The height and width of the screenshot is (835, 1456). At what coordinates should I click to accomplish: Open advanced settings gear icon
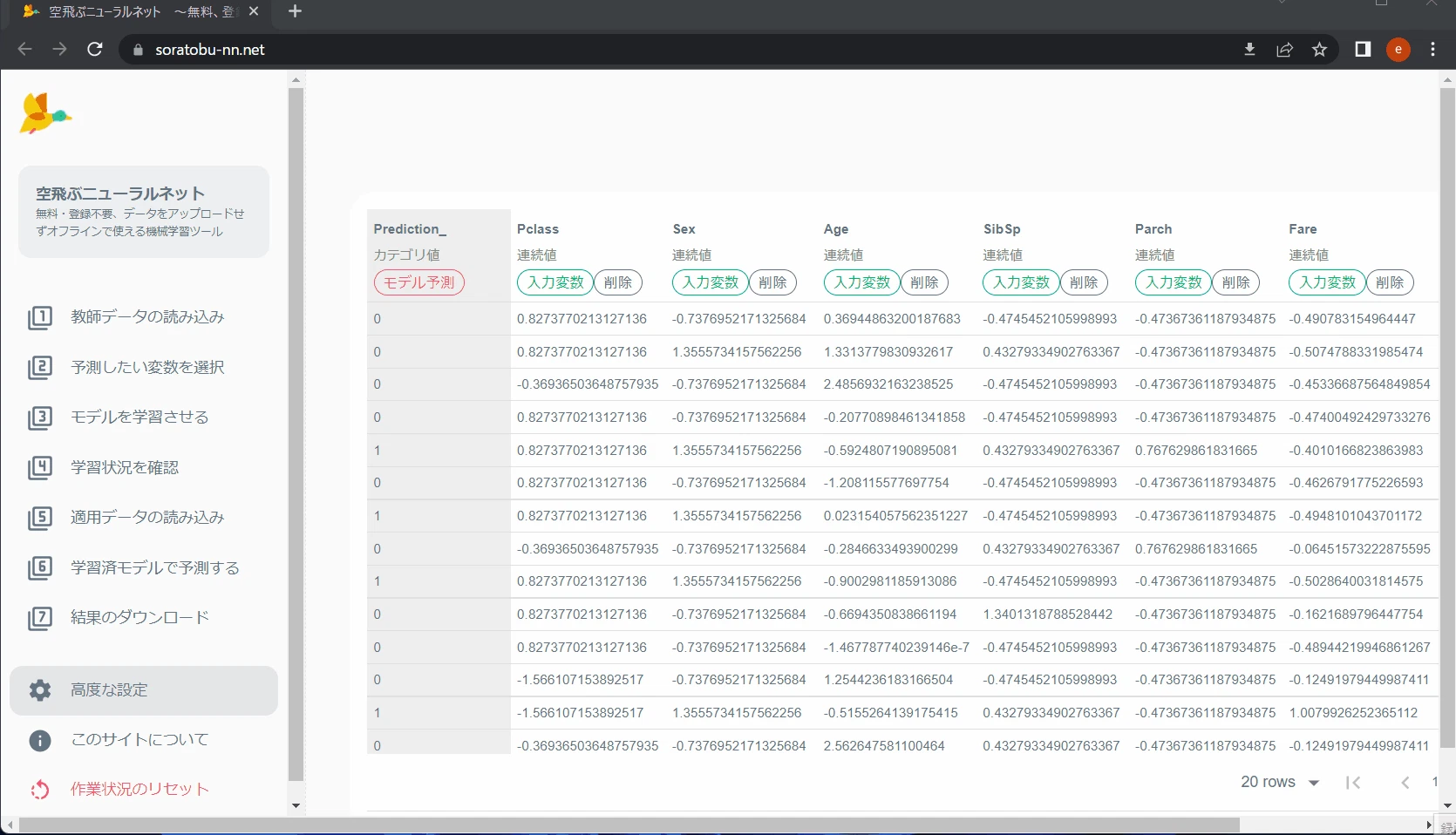(40, 690)
